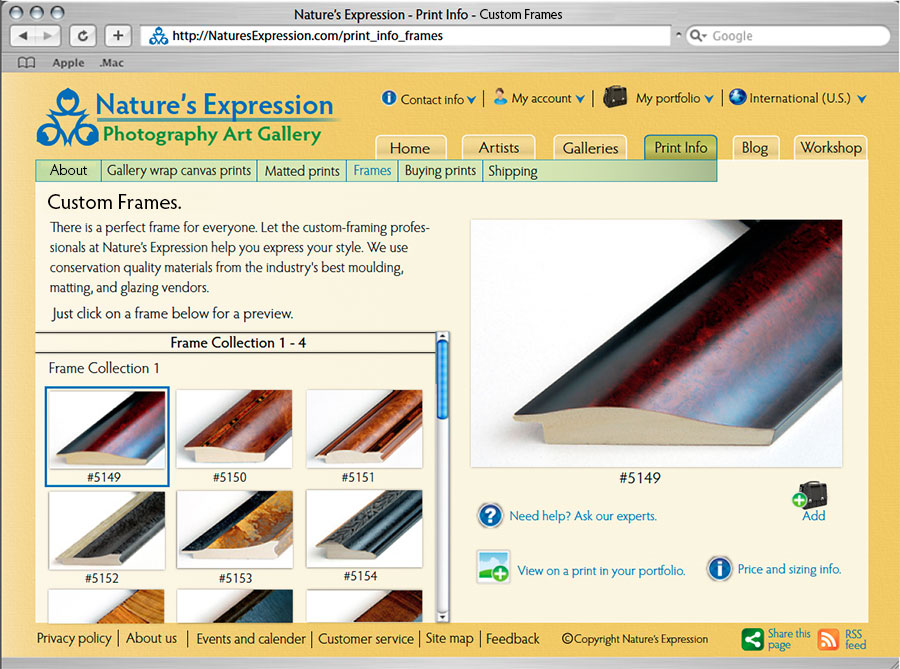Open the Privacy policy link

click(x=75, y=639)
